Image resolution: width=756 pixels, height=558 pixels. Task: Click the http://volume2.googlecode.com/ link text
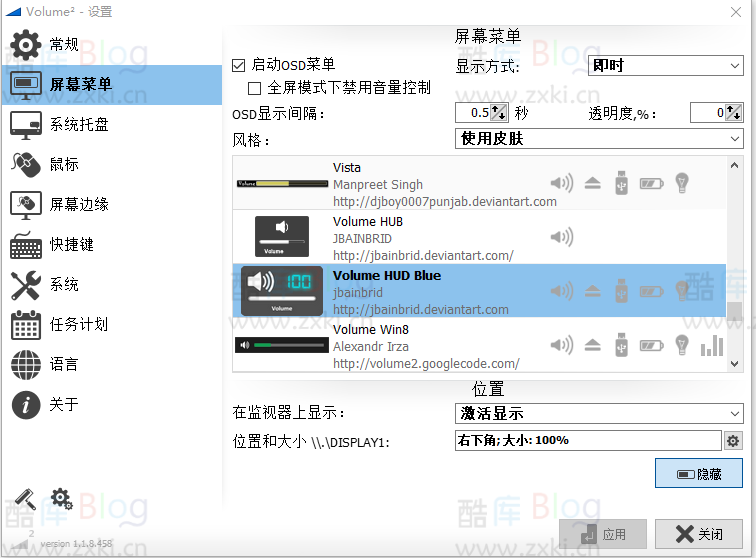(x=426, y=364)
